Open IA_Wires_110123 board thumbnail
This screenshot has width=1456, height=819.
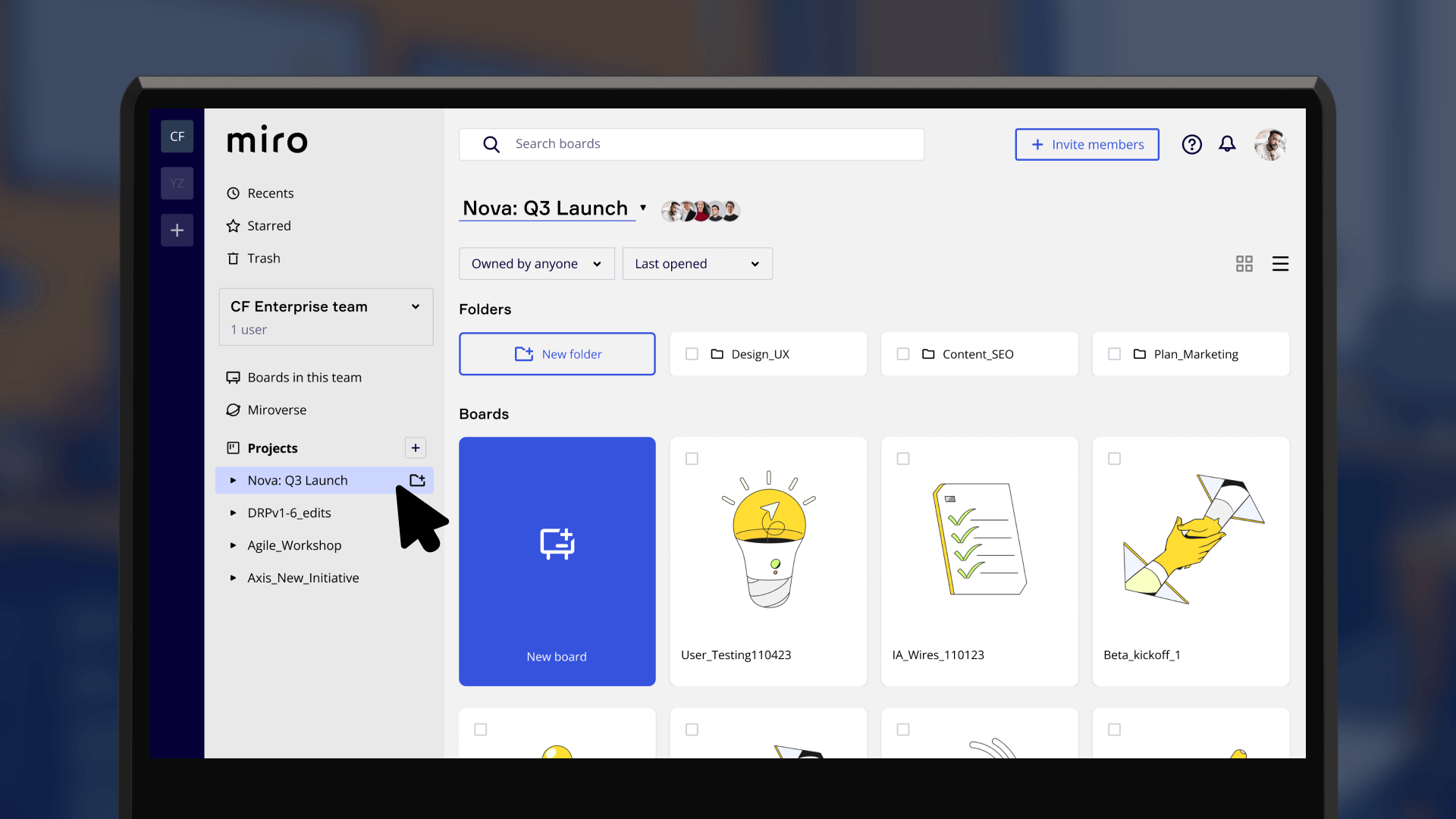click(x=979, y=540)
